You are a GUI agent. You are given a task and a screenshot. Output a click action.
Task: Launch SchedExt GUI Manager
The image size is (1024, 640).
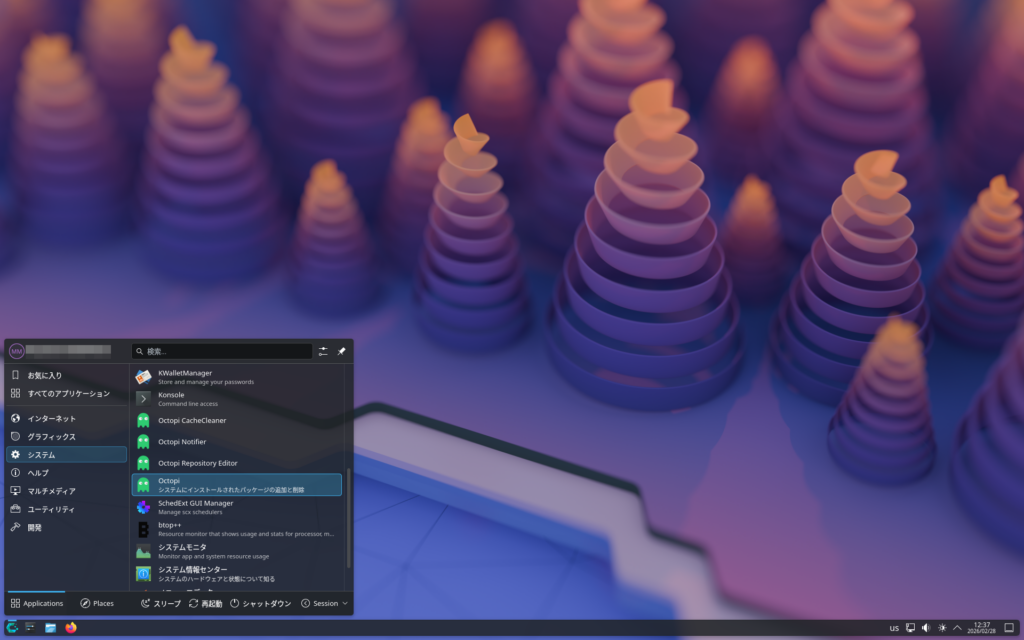[236, 507]
